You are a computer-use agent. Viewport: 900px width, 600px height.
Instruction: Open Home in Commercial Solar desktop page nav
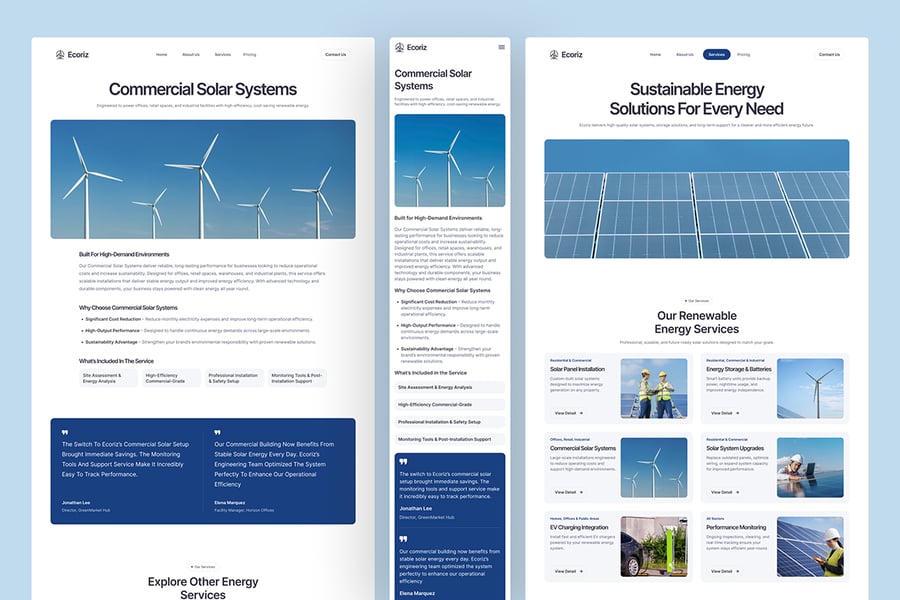(x=161, y=55)
